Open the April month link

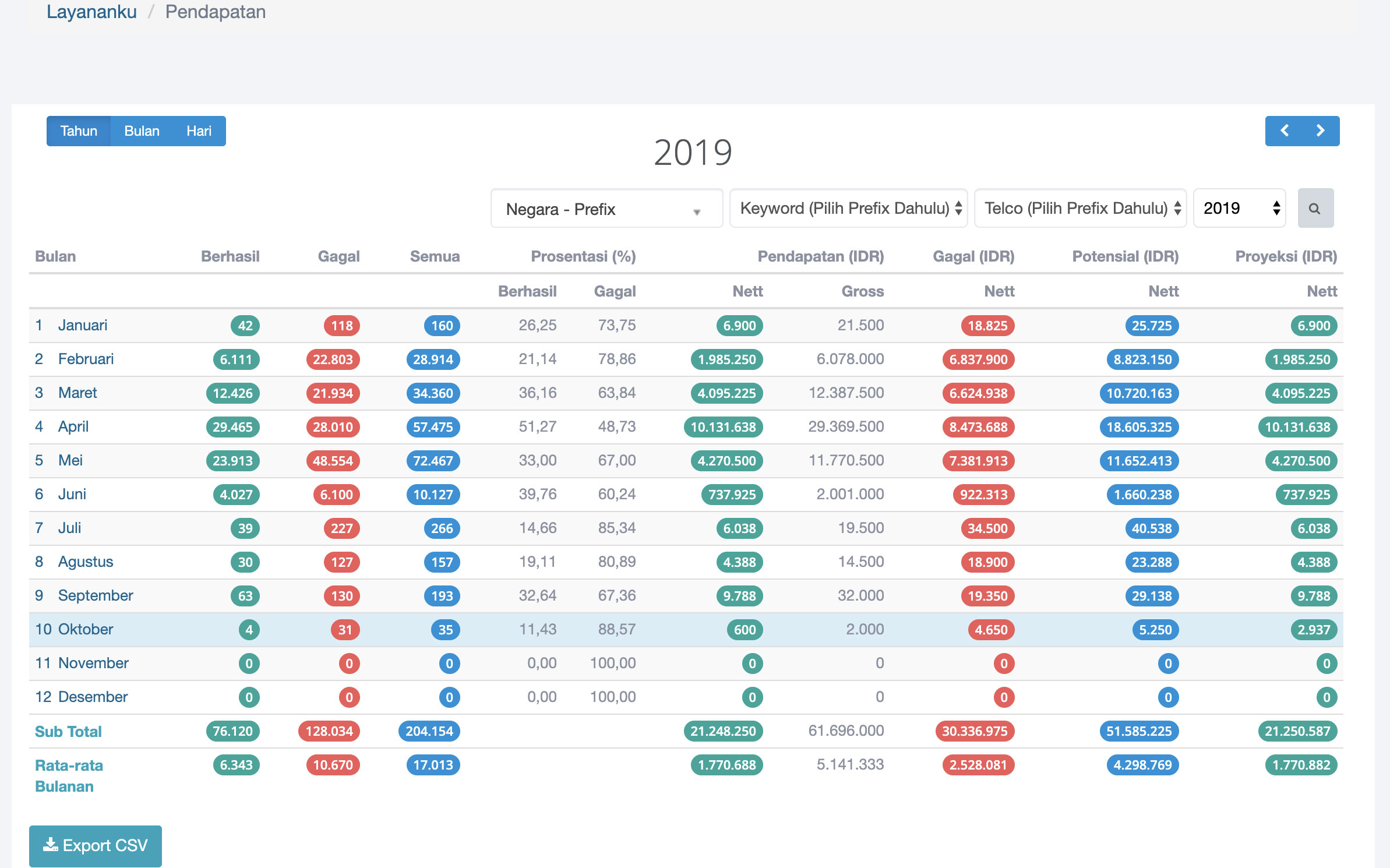[73, 426]
